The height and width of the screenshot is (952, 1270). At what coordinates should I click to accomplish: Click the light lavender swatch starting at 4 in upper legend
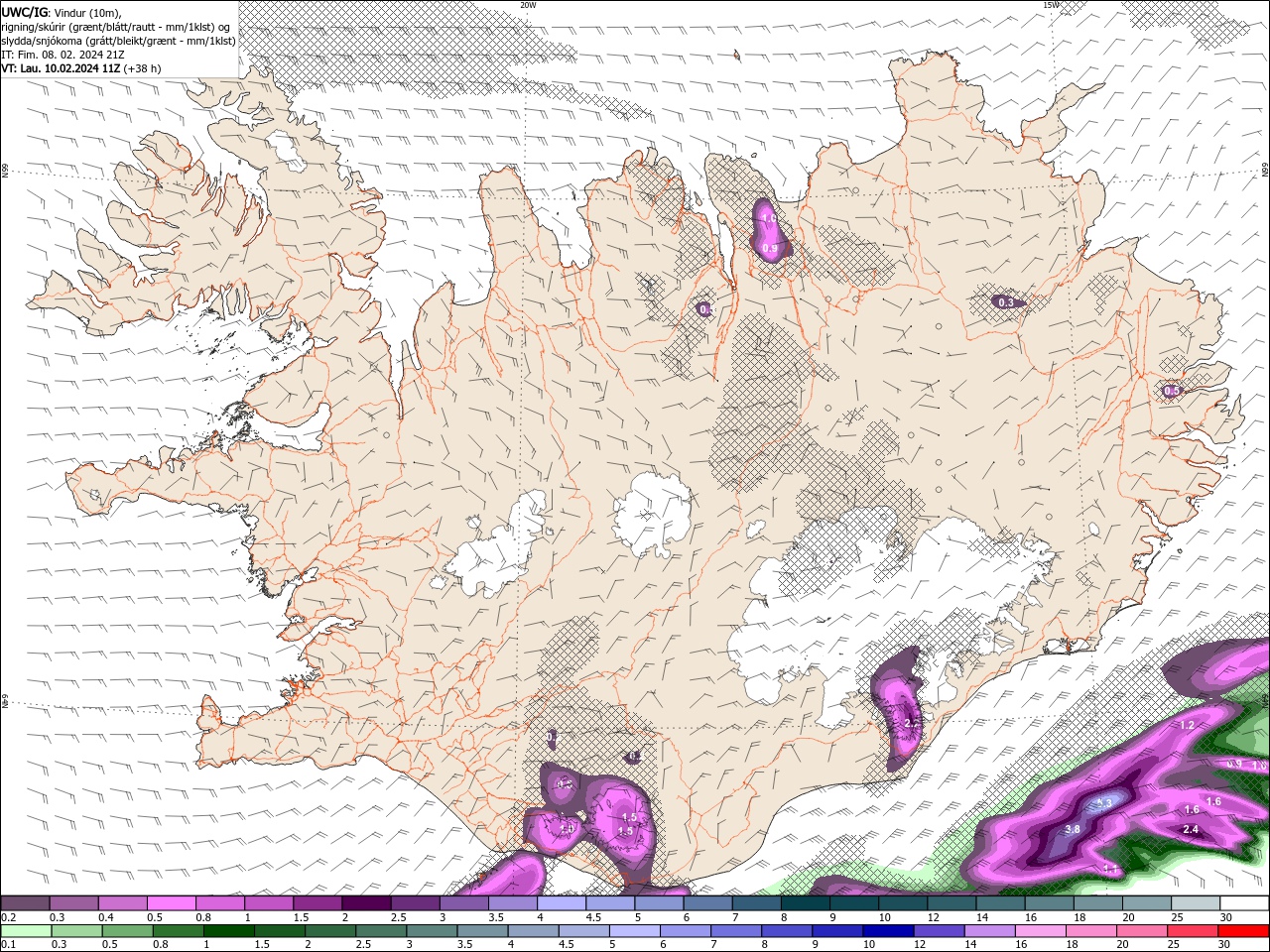562,903
